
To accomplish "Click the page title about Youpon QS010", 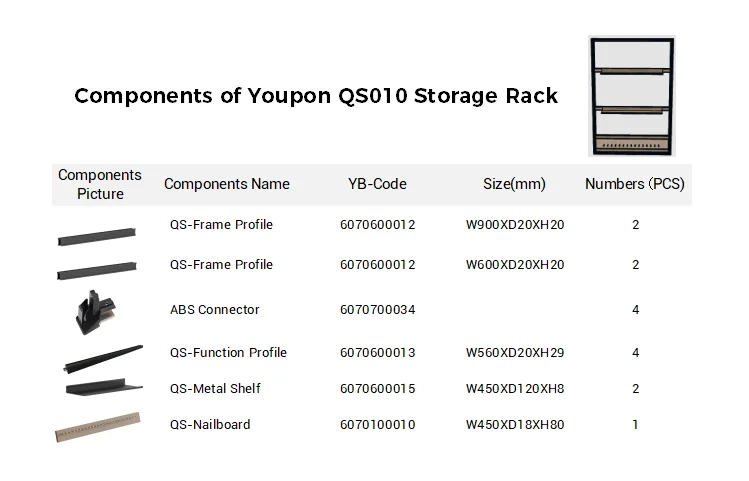I will pyautogui.click(x=316, y=96).
